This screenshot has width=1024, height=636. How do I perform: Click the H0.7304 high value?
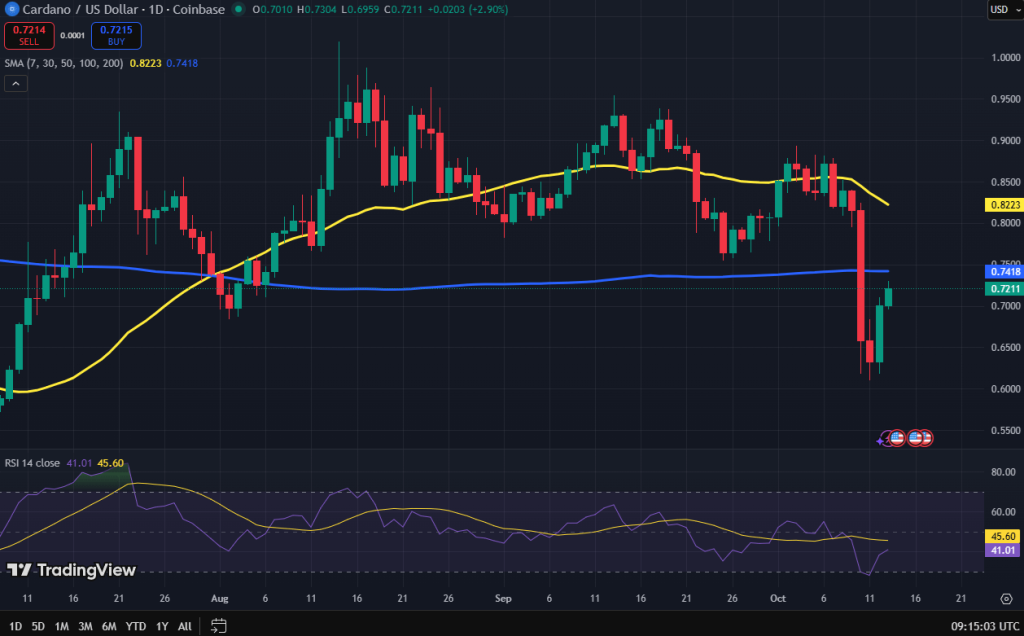[316, 9]
